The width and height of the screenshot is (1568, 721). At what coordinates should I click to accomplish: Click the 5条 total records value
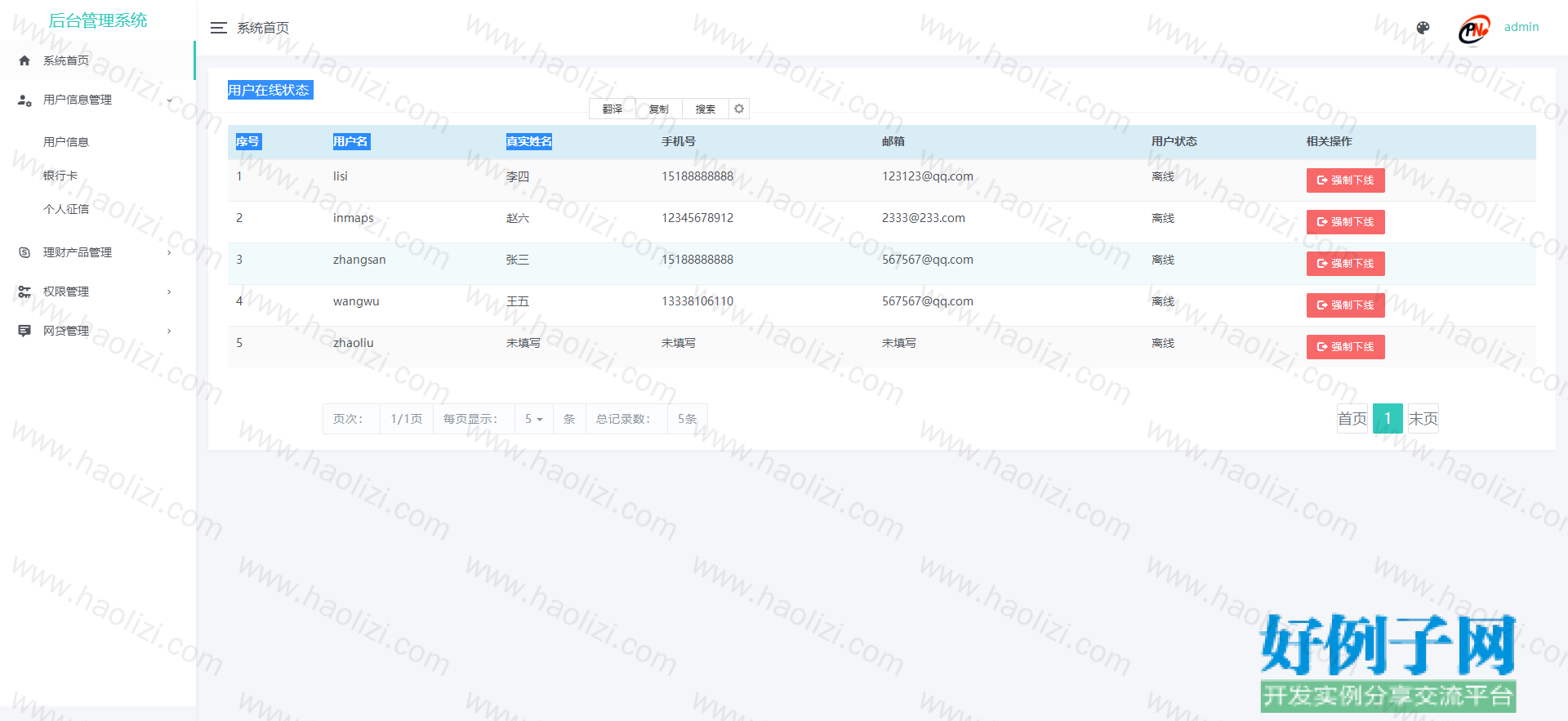click(x=688, y=419)
